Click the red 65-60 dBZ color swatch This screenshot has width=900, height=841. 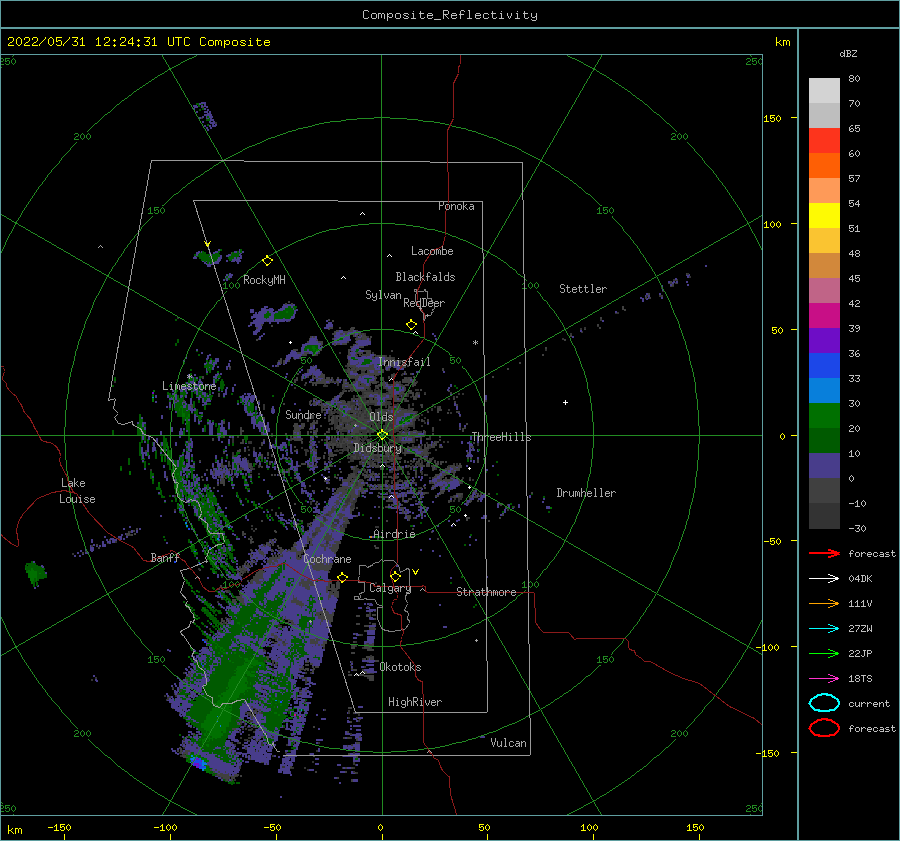point(824,141)
